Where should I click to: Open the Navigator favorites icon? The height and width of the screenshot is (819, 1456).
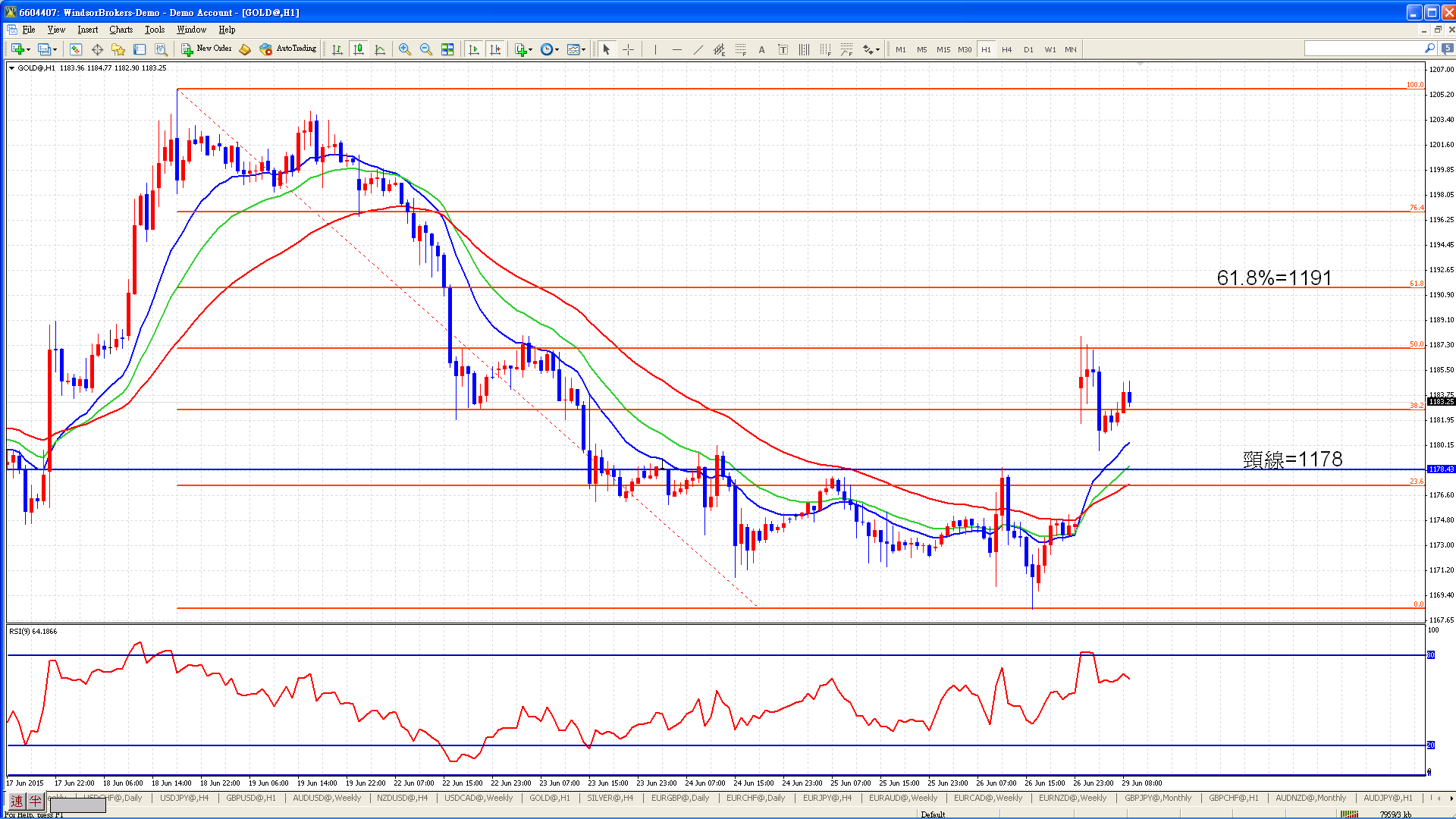coord(118,49)
